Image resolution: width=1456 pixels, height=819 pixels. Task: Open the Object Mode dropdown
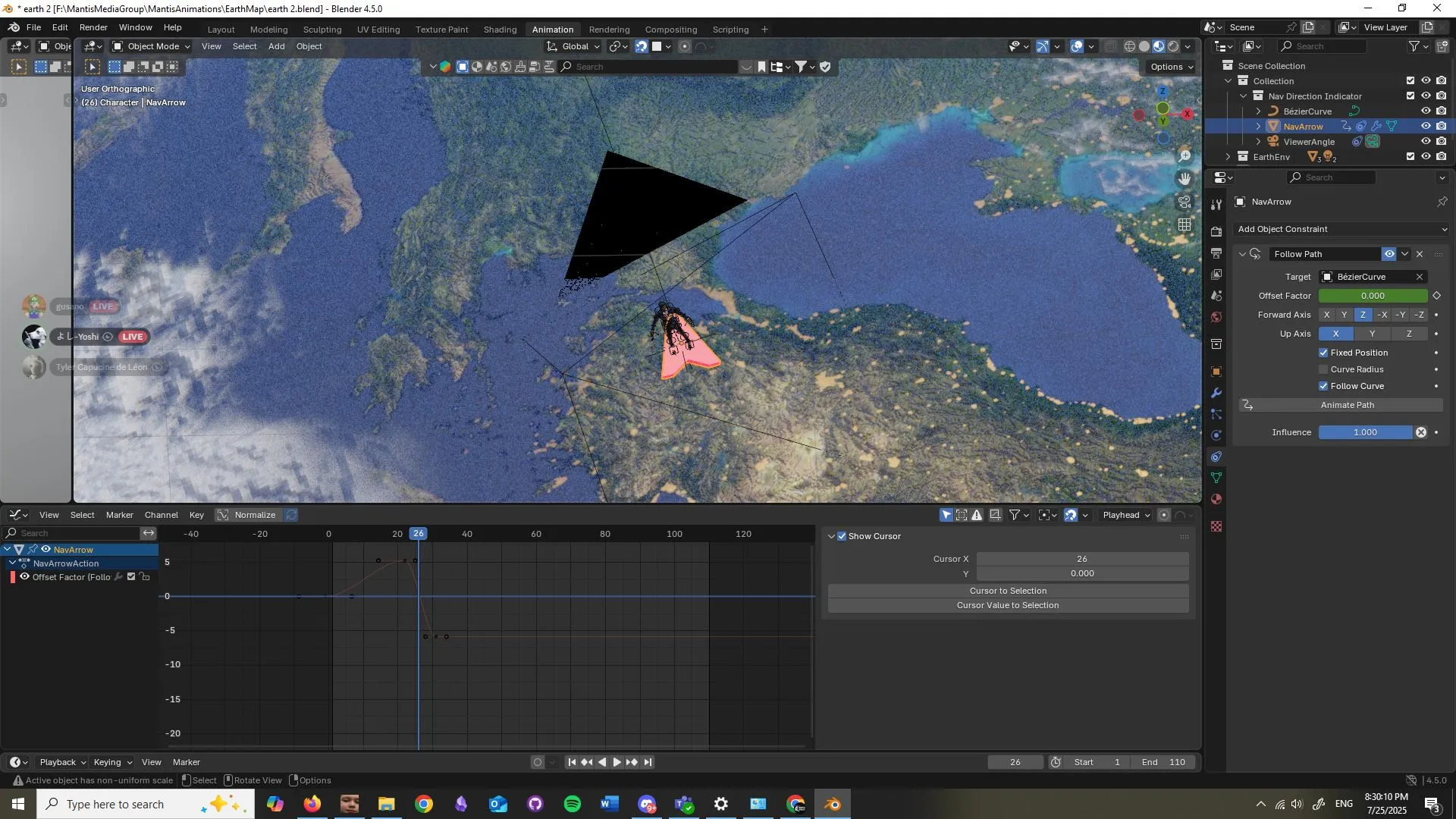point(152,46)
